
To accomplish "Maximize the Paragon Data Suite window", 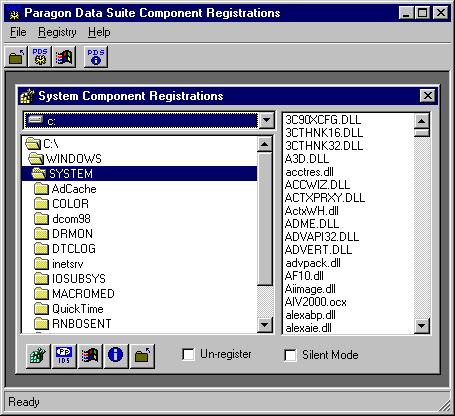I will pos(423,13).
